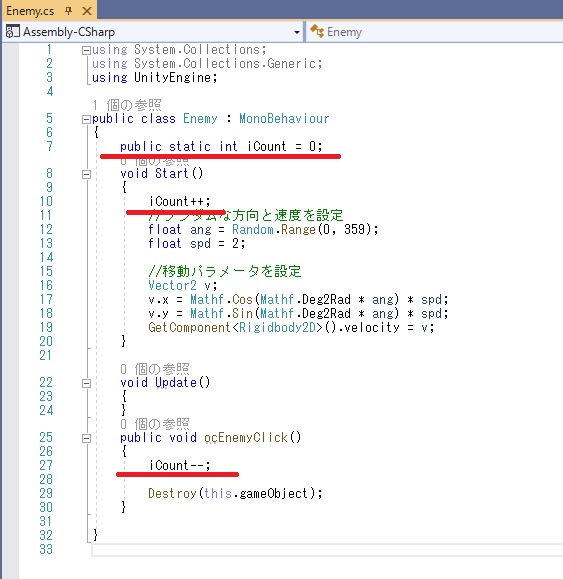Collapse the ocEnemyClick method block

tap(86, 438)
